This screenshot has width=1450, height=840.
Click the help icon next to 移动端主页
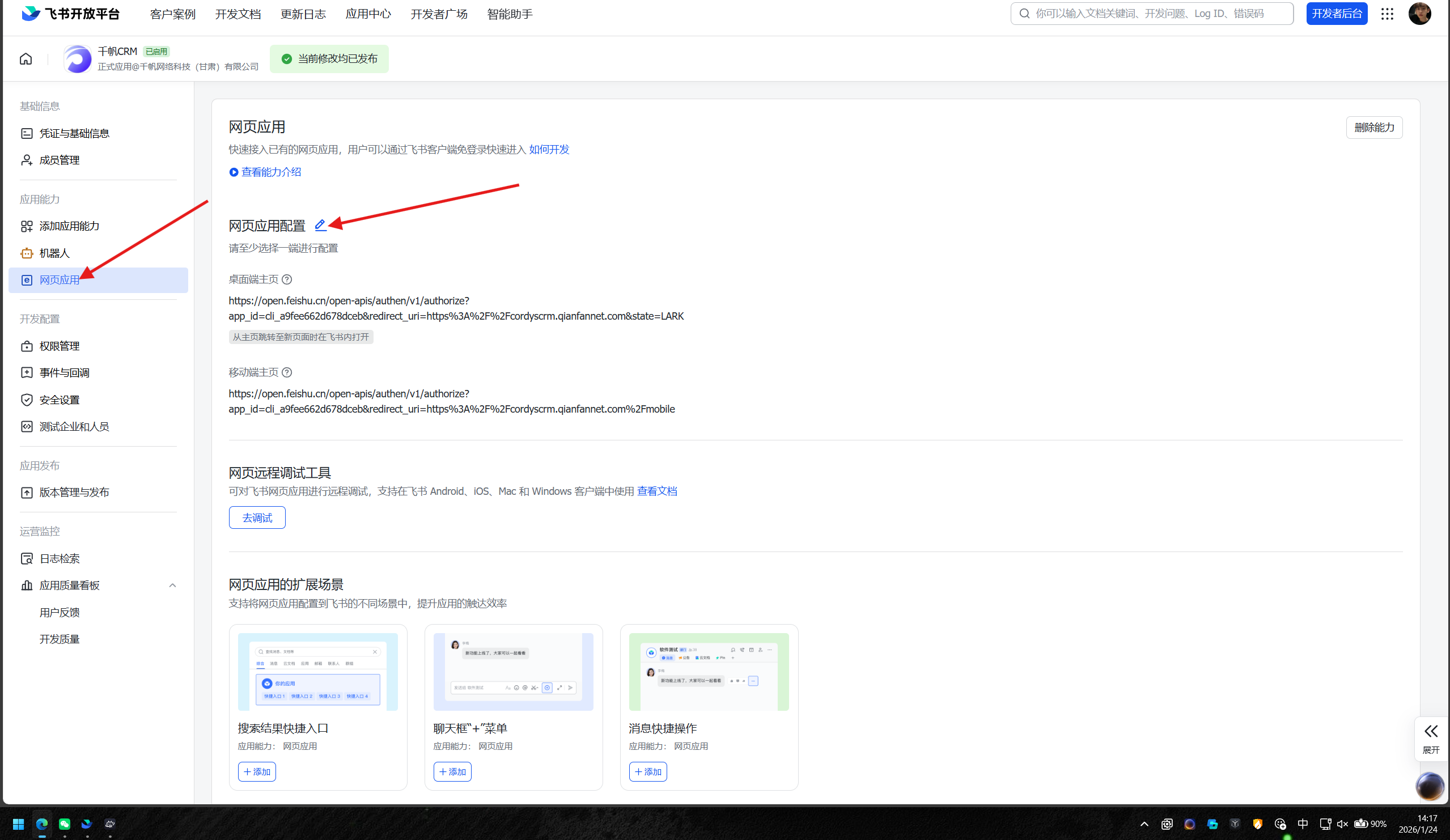[287, 372]
